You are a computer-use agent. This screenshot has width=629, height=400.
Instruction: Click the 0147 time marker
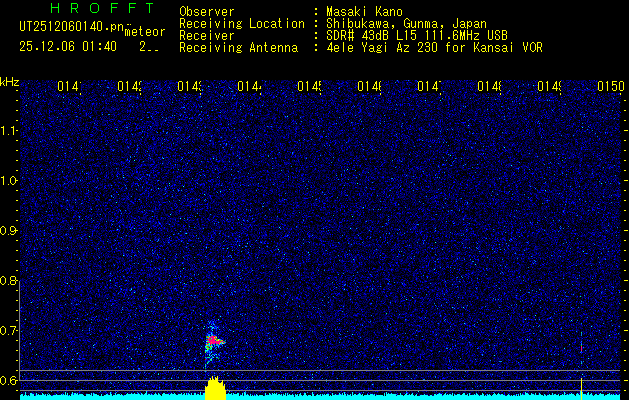429,86
